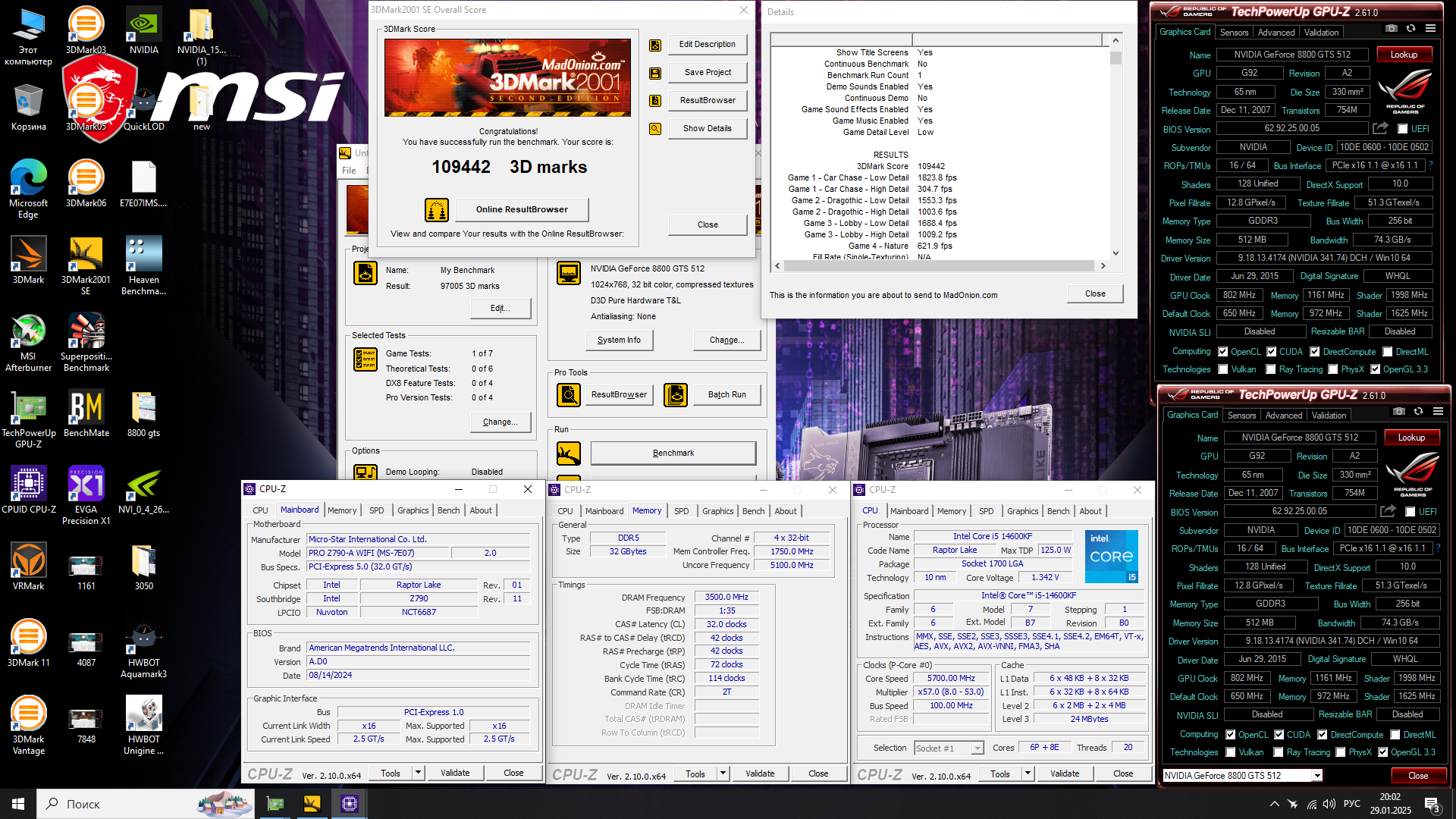
Task: Open HWBOT Aquamark3 shortcut
Action: pyautogui.click(x=143, y=648)
